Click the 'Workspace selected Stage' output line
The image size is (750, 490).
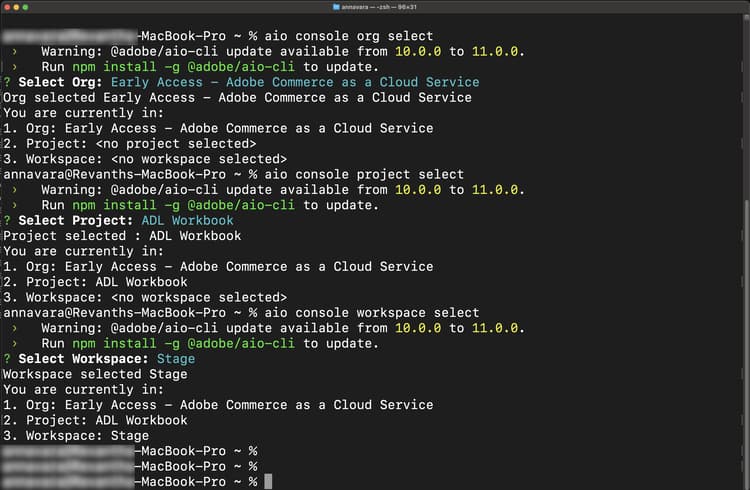(95, 374)
